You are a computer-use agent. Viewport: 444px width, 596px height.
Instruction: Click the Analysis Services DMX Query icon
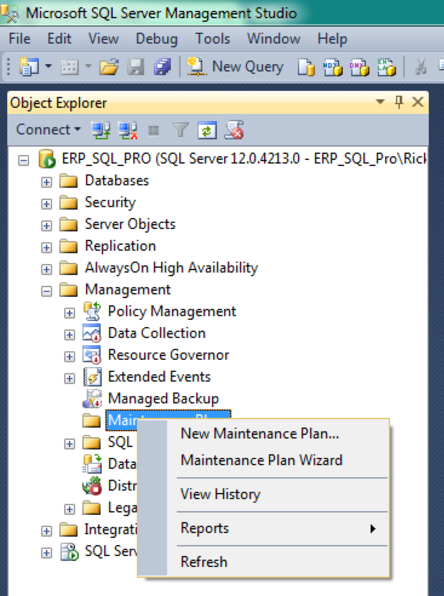359,67
